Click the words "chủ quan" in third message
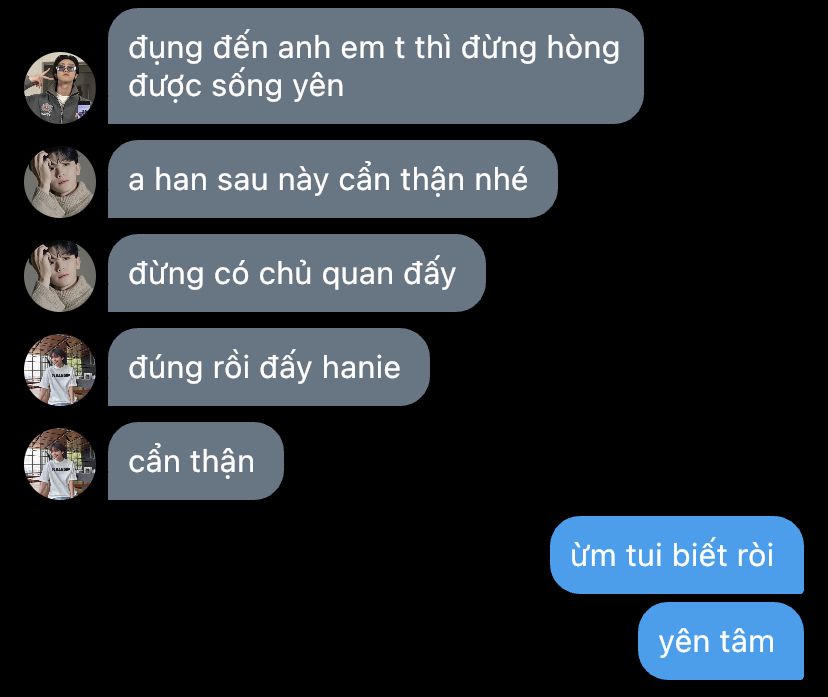The height and width of the screenshot is (697, 828). coord(326,275)
